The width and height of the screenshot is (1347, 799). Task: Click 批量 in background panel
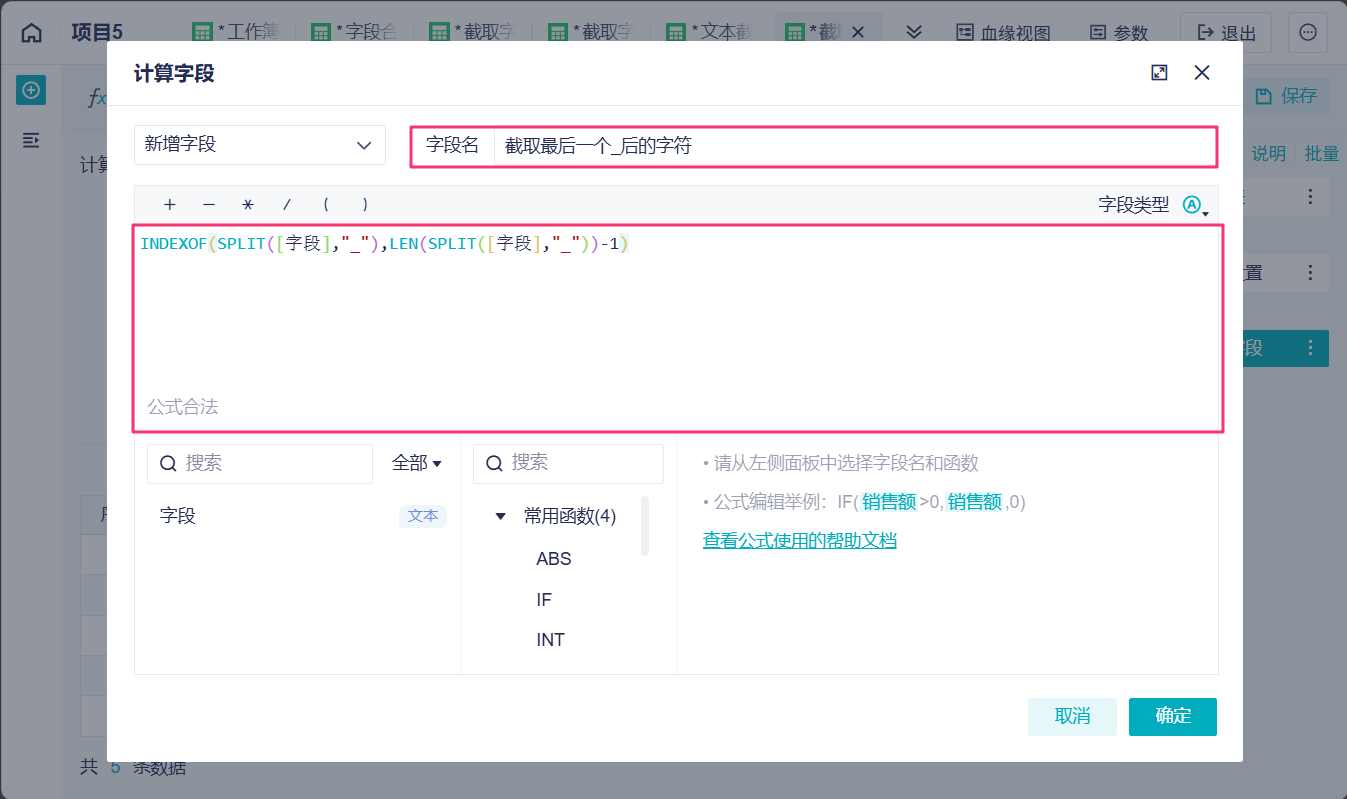(x=1322, y=154)
